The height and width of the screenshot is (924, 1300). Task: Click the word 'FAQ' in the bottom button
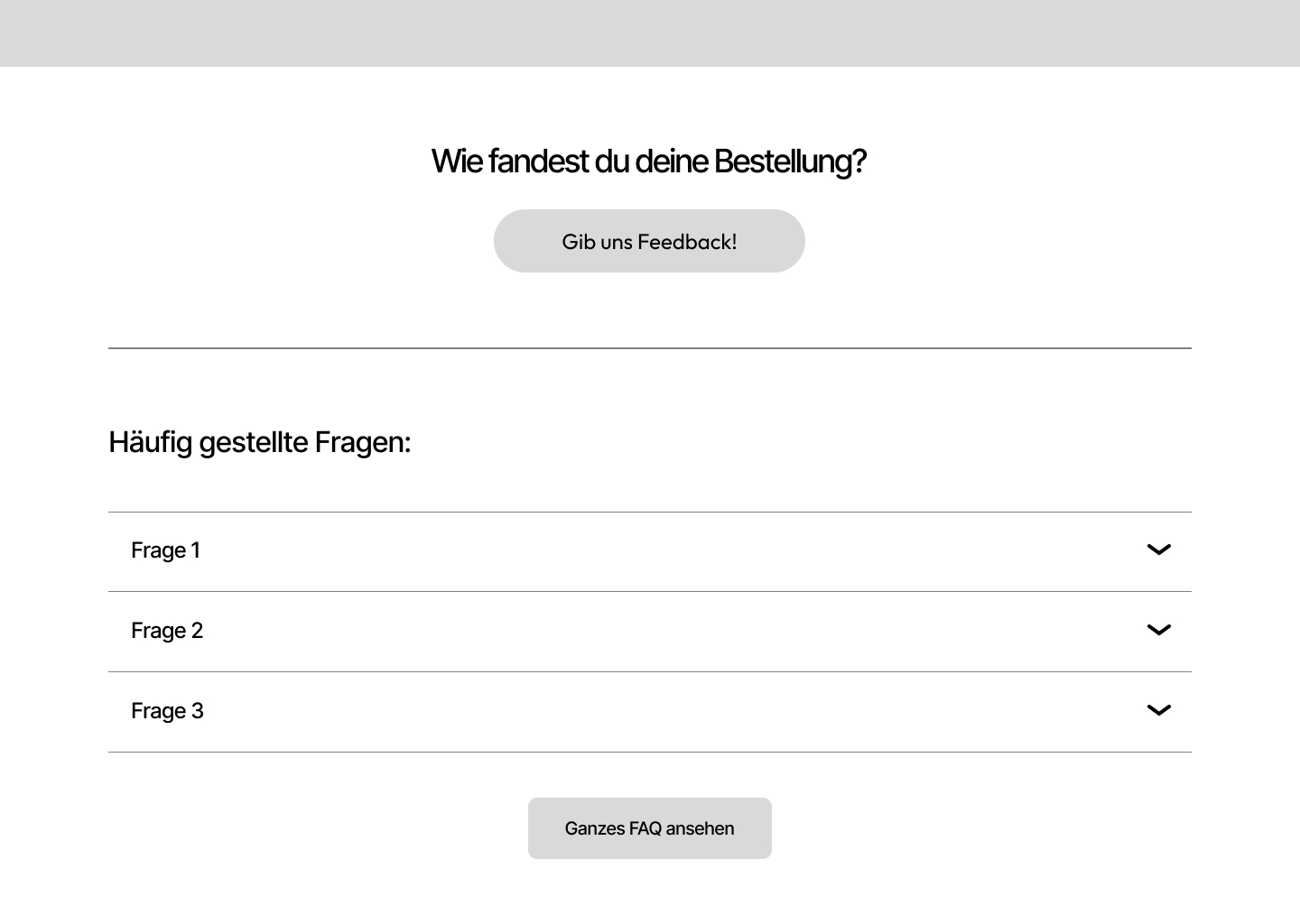click(645, 828)
